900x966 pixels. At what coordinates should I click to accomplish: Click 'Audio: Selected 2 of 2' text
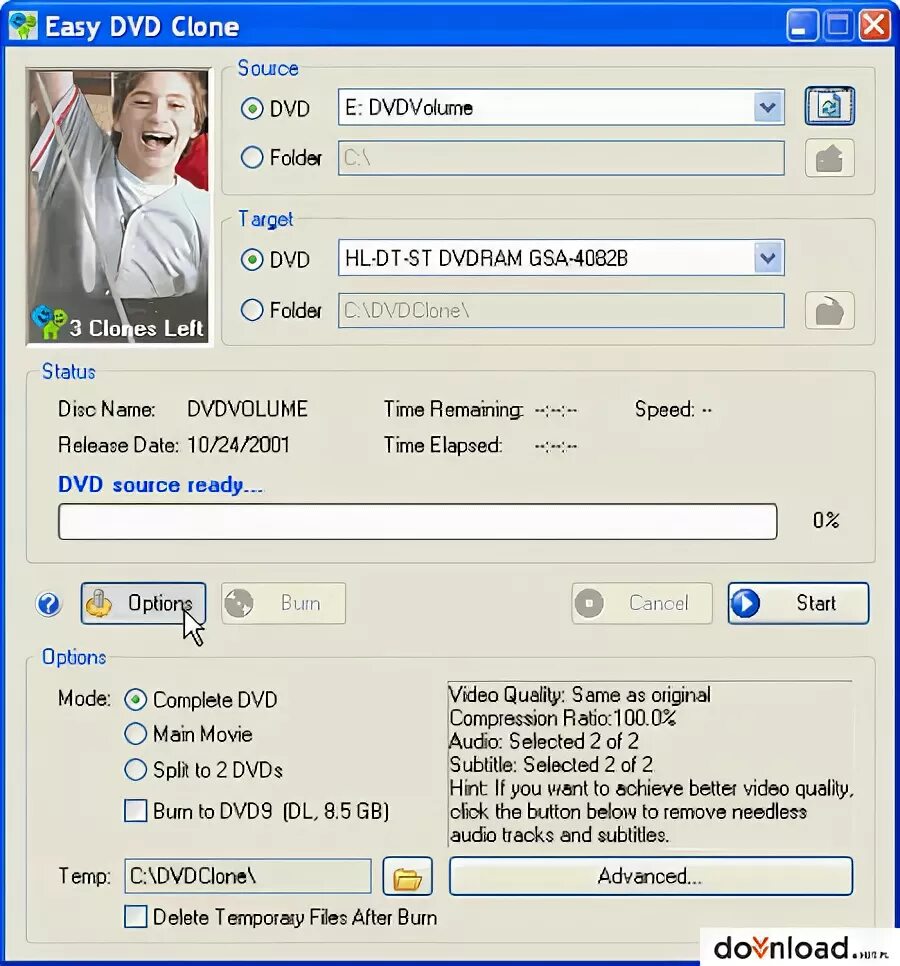click(544, 741)
